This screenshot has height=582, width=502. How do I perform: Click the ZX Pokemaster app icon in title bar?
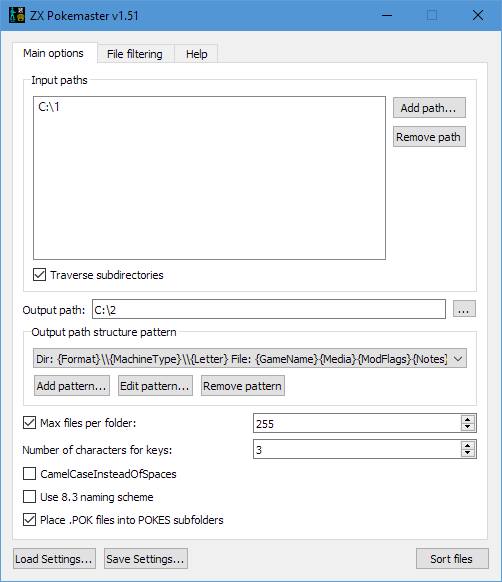tap(17, 15)
